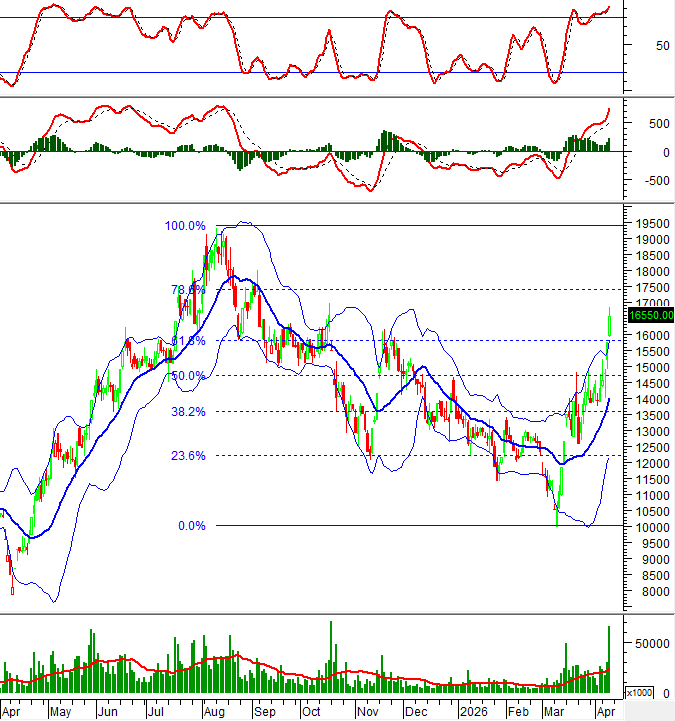Click the Feb label on time axis

click(x=517, y=711)
